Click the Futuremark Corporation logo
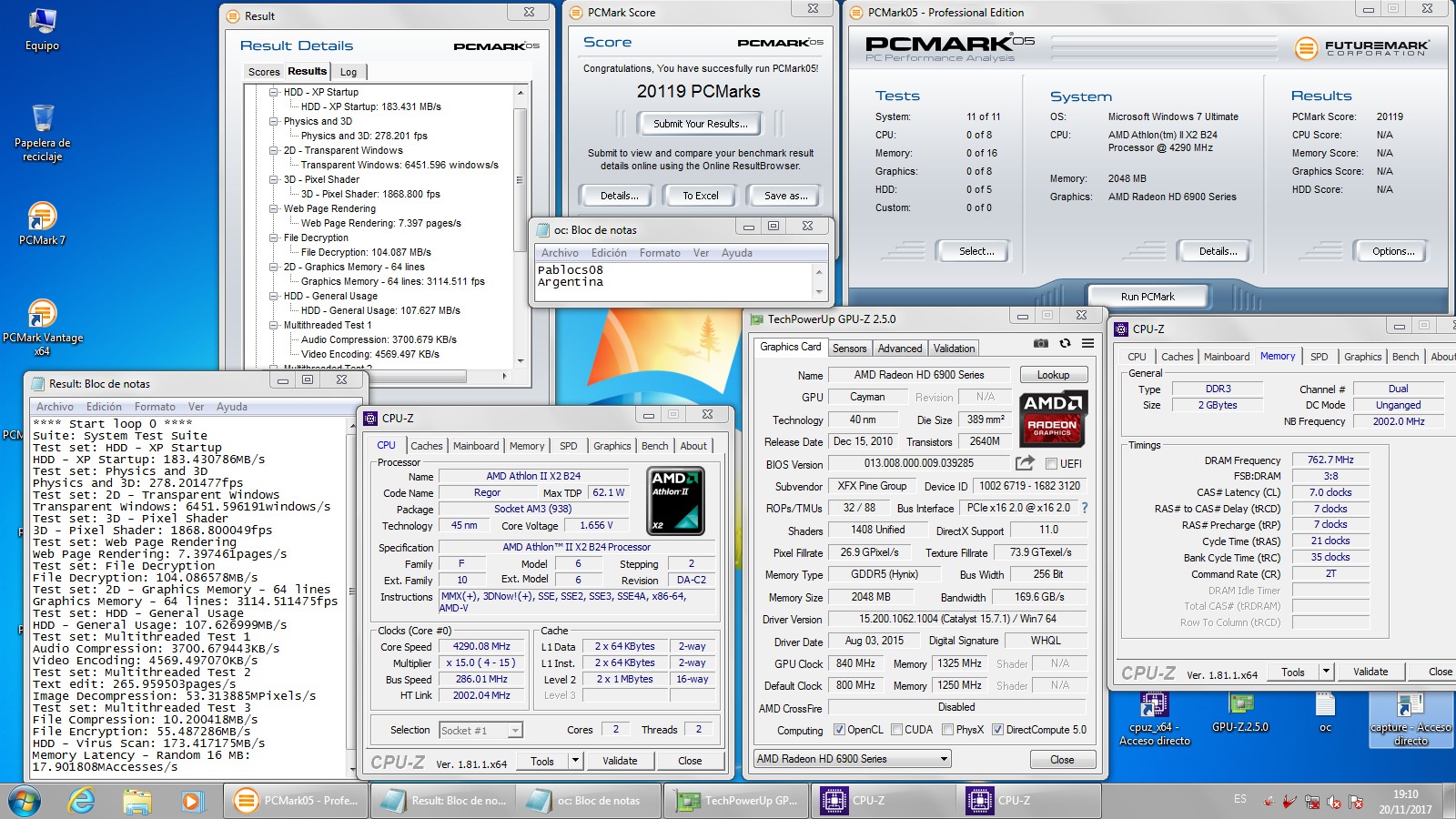Image resolution: width=1456 pixels, height=819 pixels. pyautogui.click(x=1362, y=48)
